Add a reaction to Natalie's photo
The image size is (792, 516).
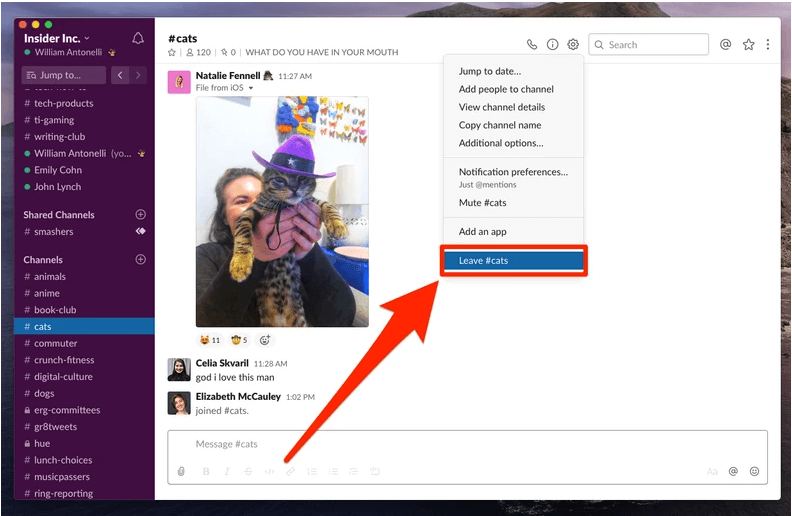(x=265, y=340)
